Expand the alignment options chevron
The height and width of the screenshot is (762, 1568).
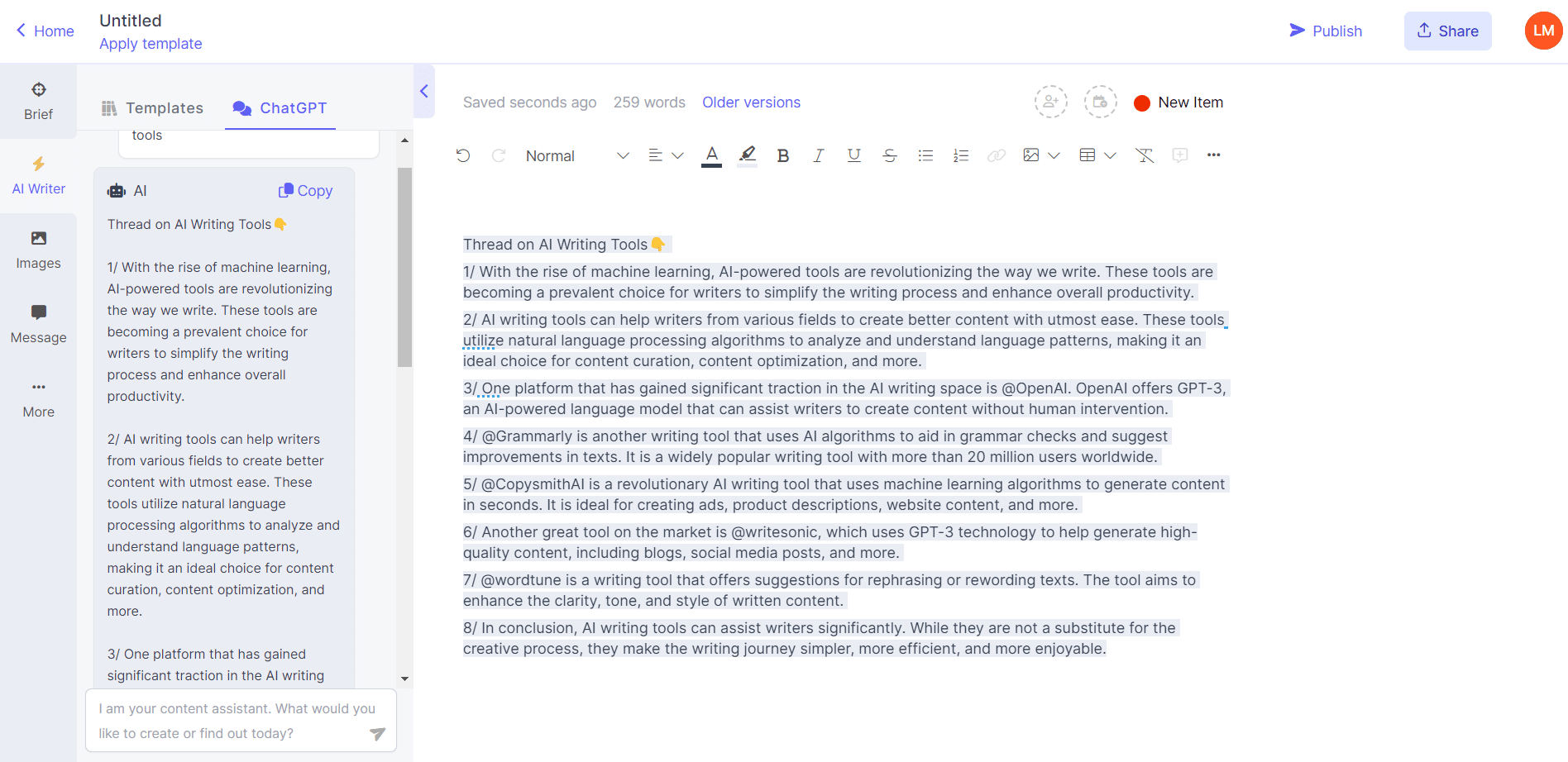[x=677, y=155]
